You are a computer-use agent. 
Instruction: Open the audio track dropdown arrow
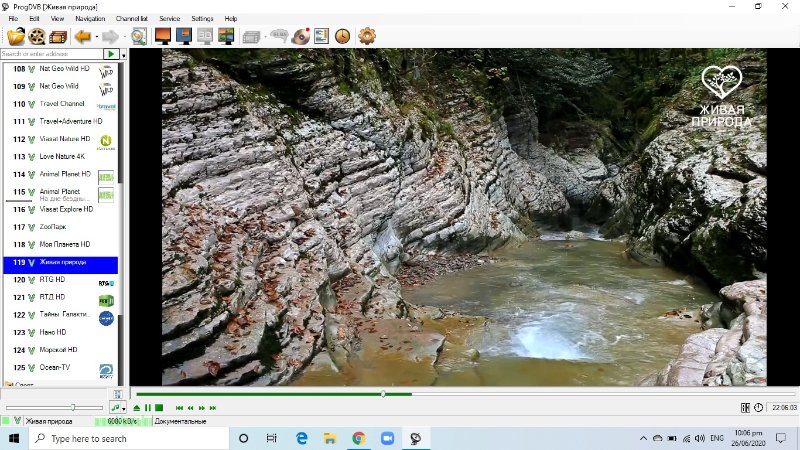[123, 409]
